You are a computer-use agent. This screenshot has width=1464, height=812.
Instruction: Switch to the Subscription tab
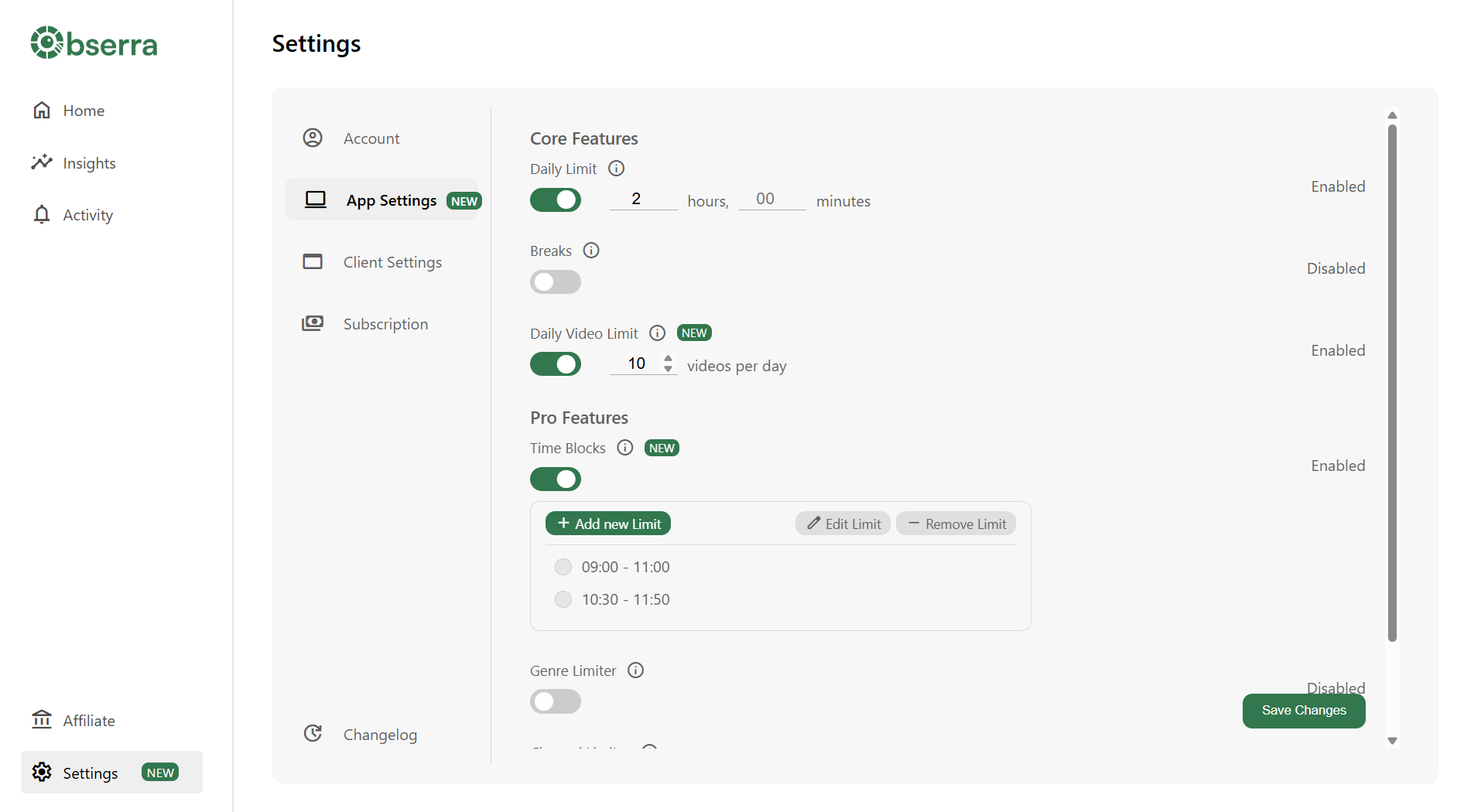[x=385, y=324]
